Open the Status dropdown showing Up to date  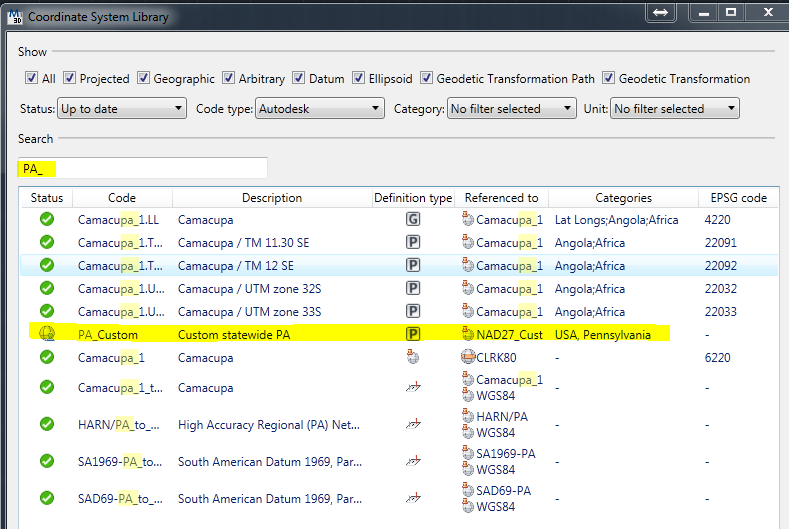click(122, 108)
